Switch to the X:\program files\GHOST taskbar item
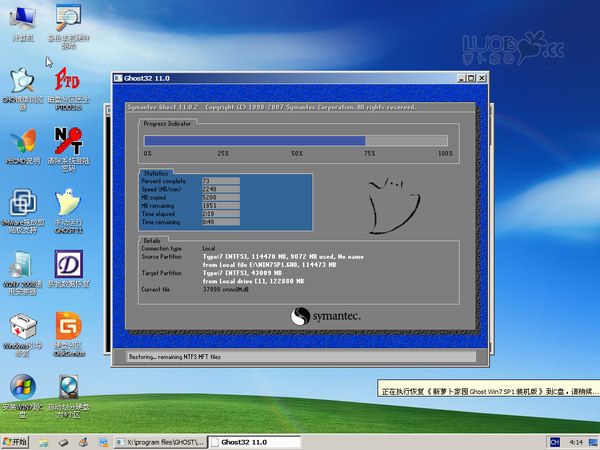Screen dimensions: 600x450 [x=160, y=441]
